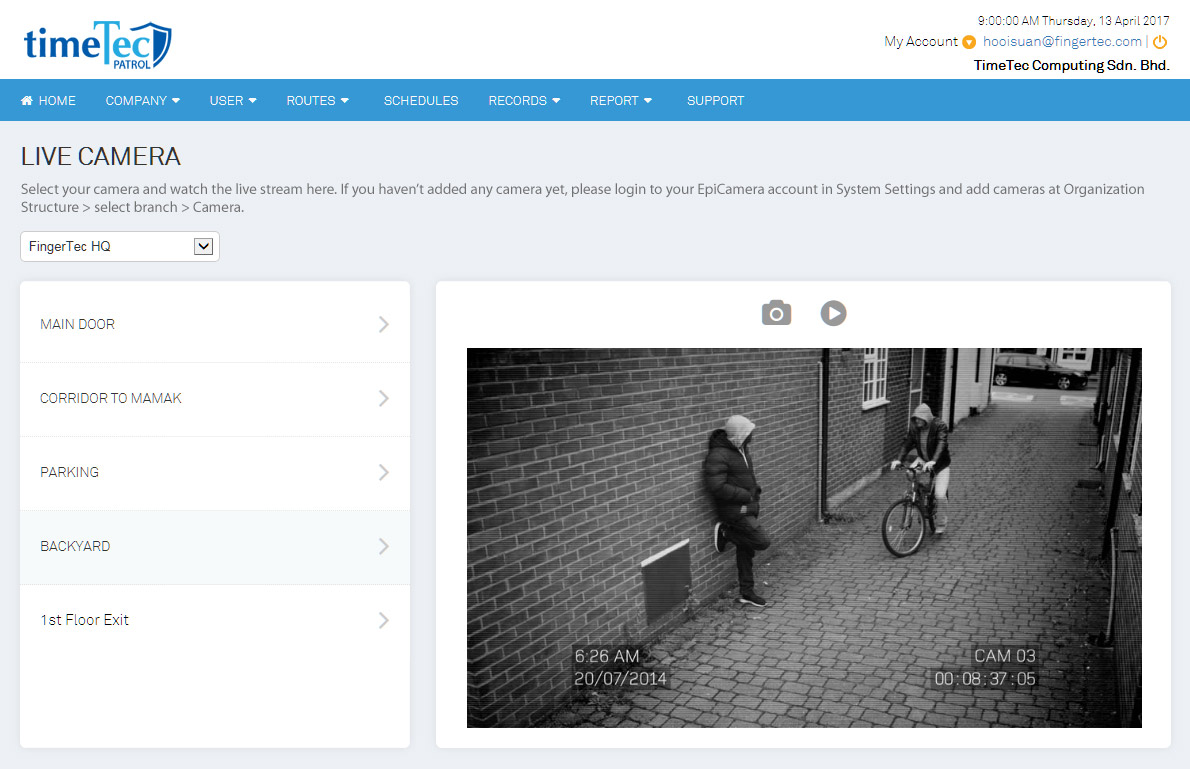
Task: Open the ROUTES menu
Action: pyautogui.click(x=317, y=100)
